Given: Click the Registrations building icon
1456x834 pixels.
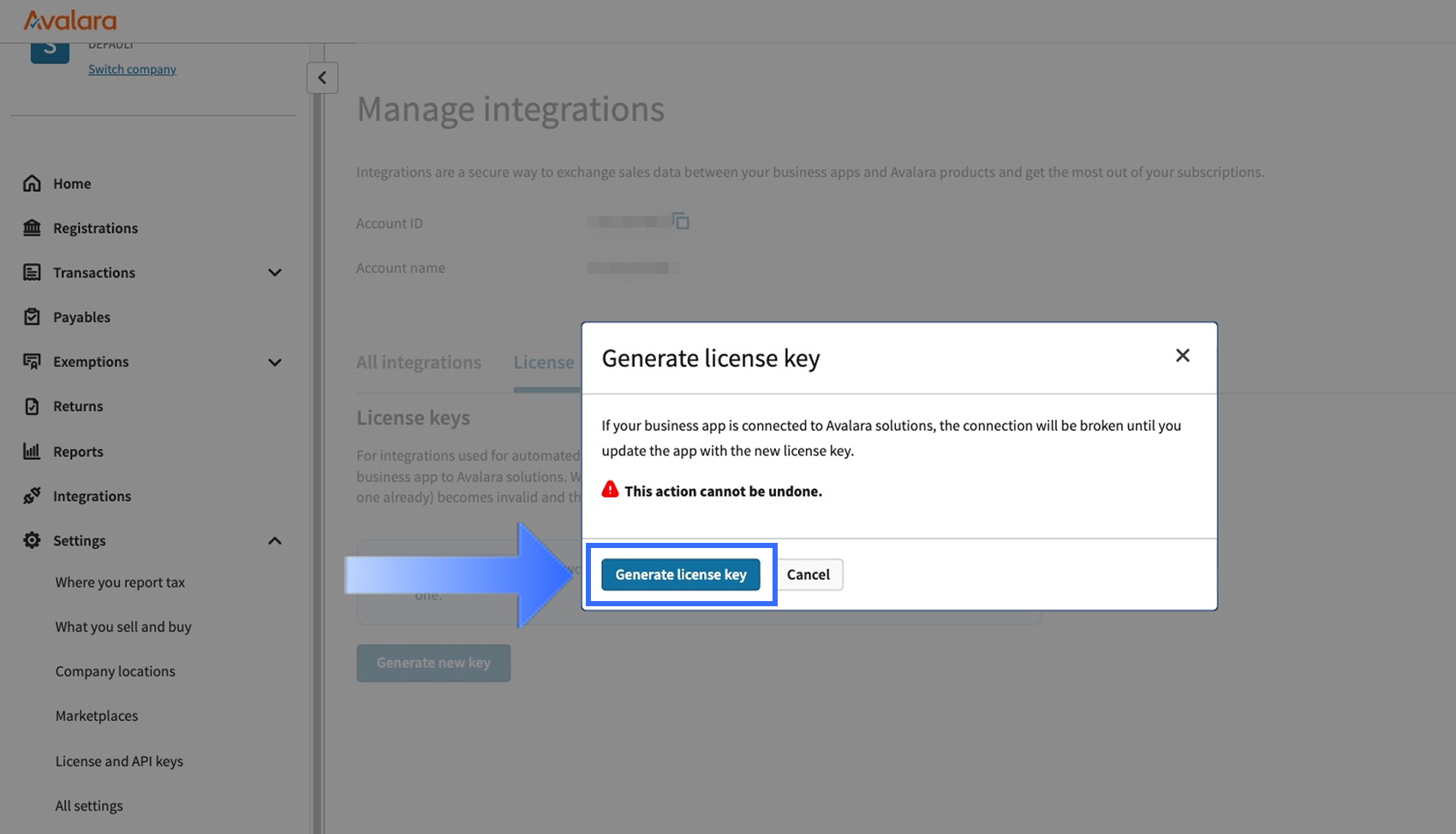Looking at the screenshot, I should [32, 228].
